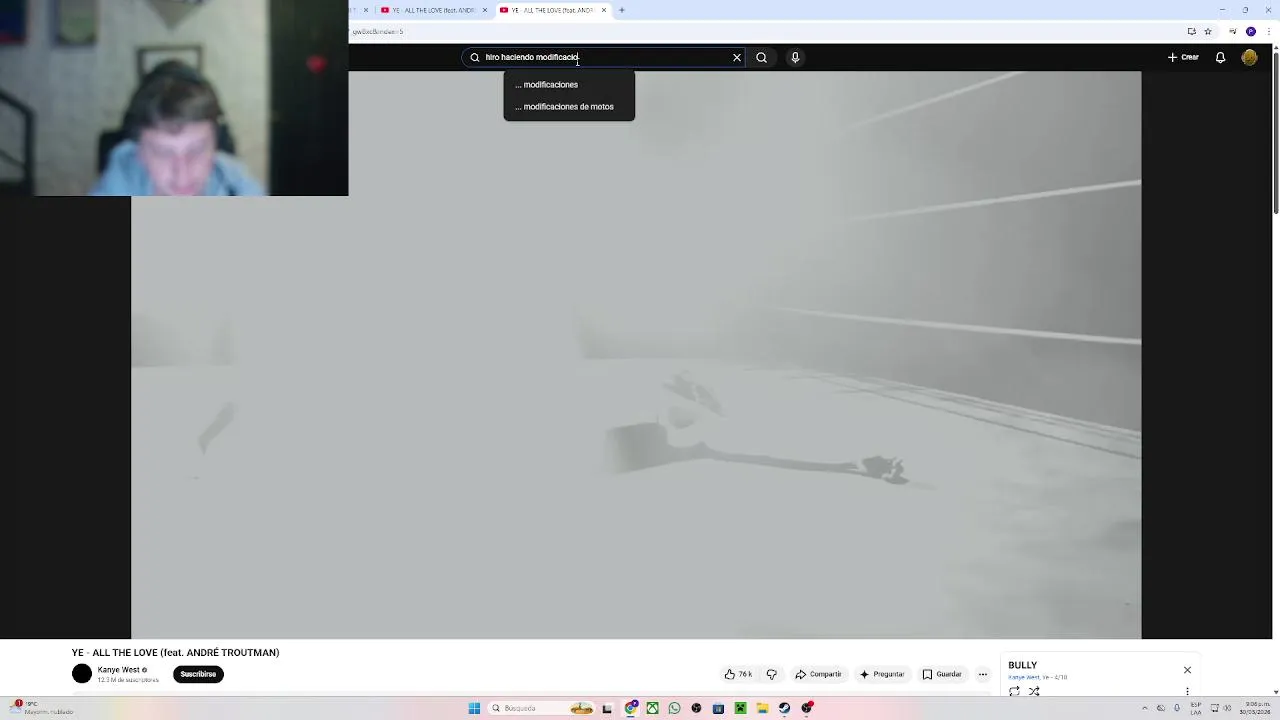This screenshot has width=1280, height=720.
Task: Open more actions ellipsis beside Guardar
Action: [983, 674]
